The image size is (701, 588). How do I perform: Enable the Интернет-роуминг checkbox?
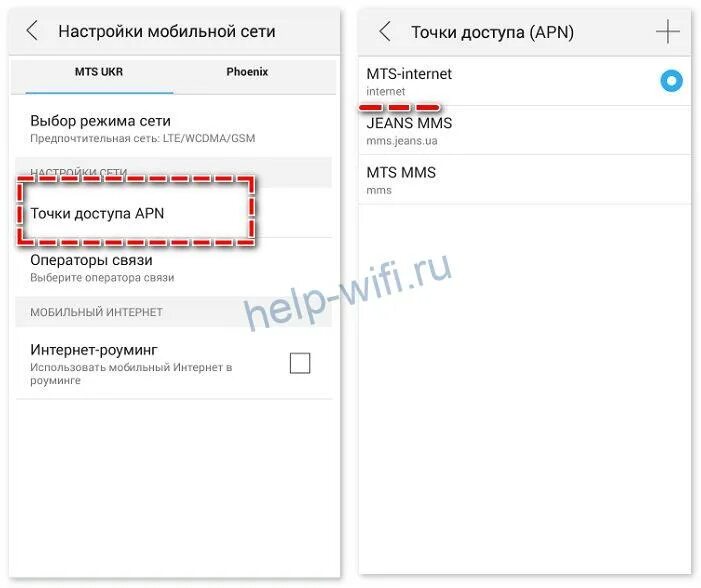click(x=300, y=363)
